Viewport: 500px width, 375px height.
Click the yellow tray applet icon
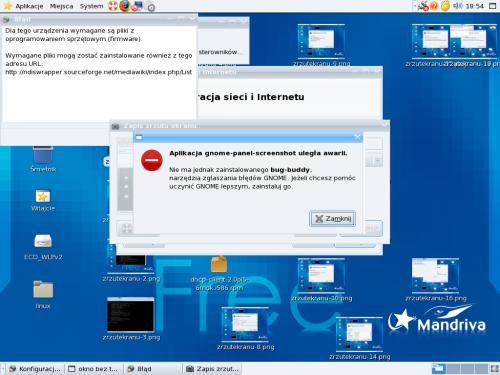tap(445, 6)
